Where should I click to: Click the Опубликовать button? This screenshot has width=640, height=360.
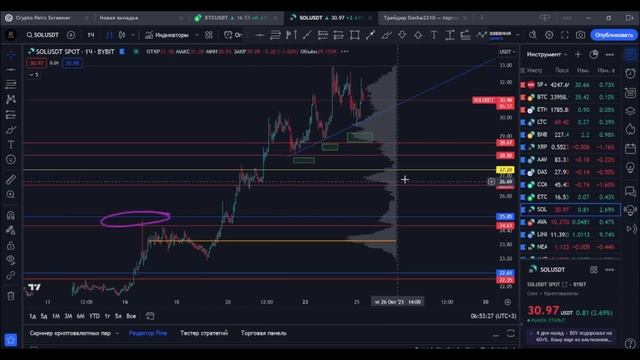pyautogui.click(x=613, y=35)
